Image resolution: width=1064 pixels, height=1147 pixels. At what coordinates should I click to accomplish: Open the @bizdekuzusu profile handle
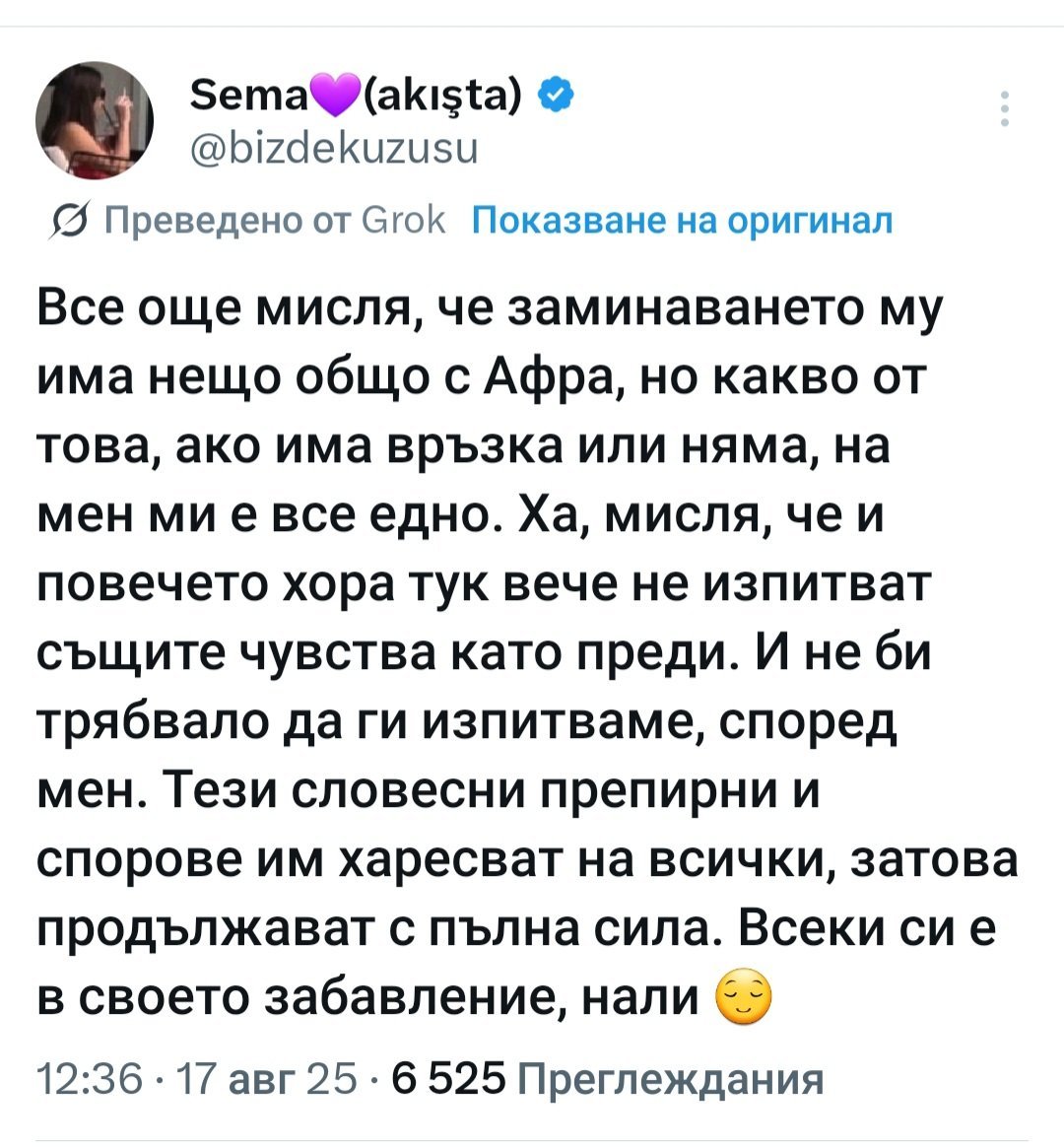pos(330,148)
